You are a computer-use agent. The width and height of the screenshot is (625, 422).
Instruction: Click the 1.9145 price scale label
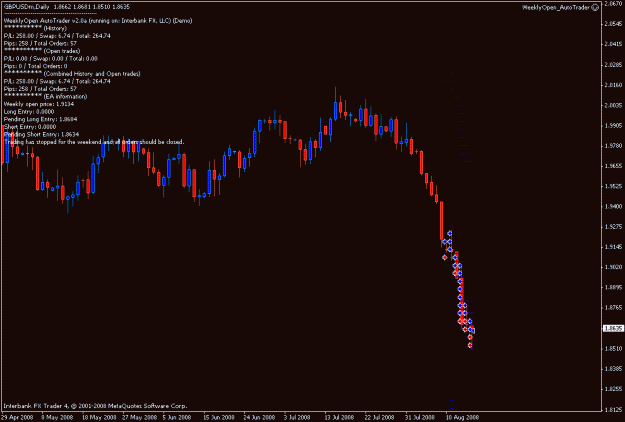click(613, 247)
